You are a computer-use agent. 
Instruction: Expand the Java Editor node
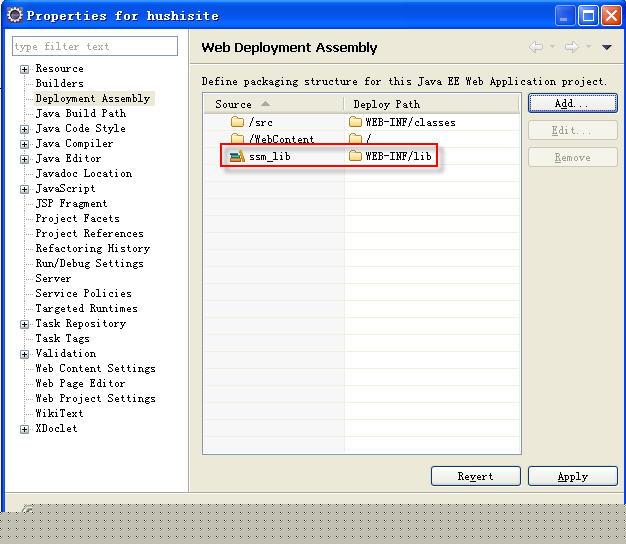(24, 160)
